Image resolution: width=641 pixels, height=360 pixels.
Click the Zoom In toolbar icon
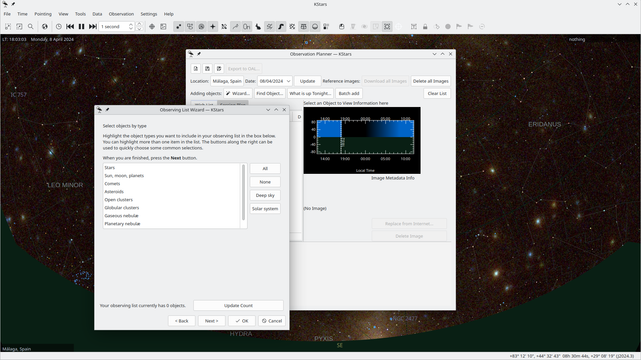[8, 27]
